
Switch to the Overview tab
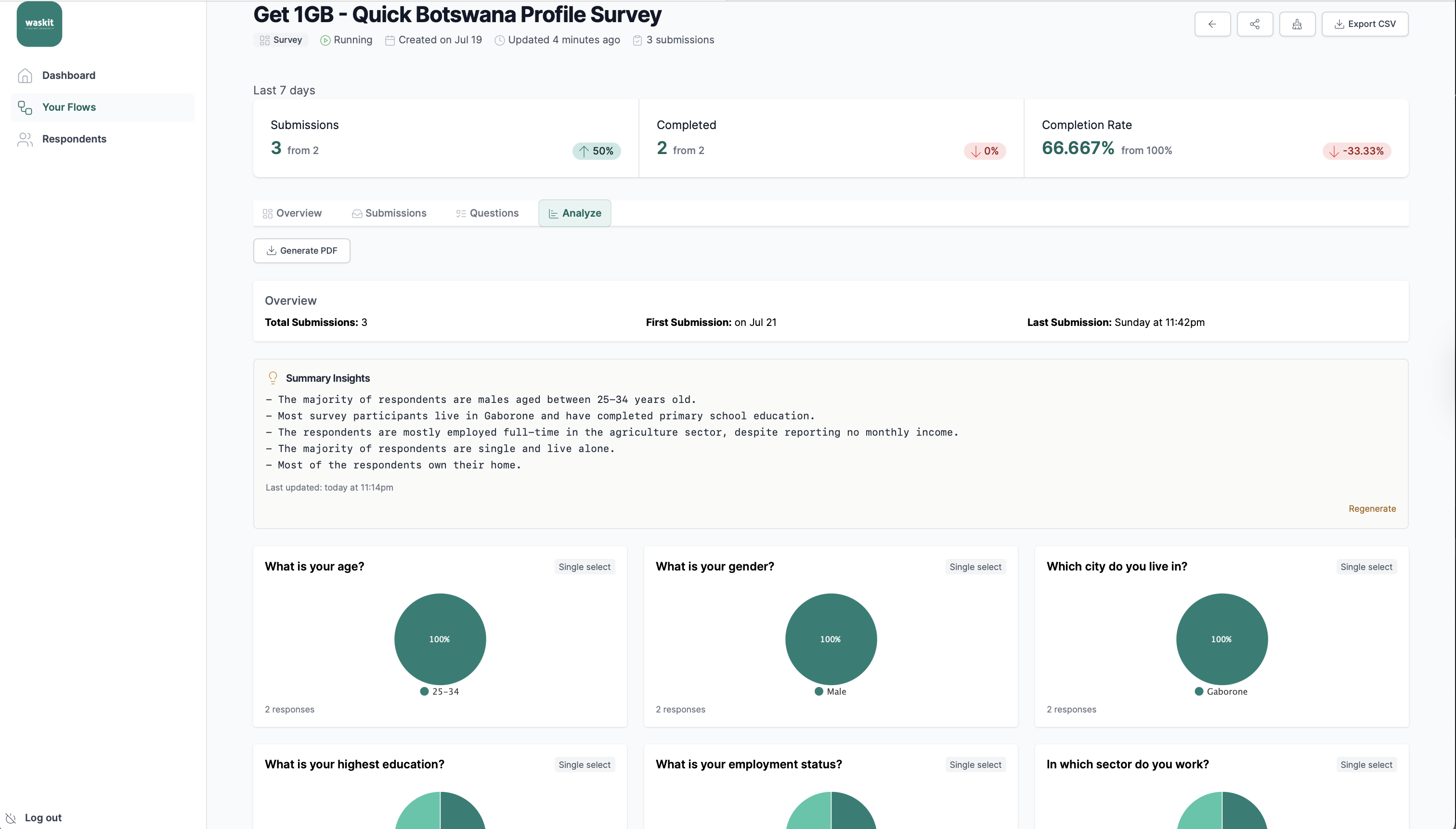[292, 213]
